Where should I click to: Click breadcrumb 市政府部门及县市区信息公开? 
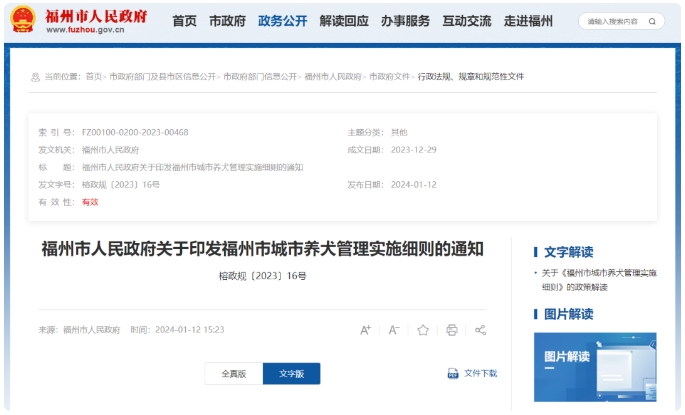click(163, 77)
